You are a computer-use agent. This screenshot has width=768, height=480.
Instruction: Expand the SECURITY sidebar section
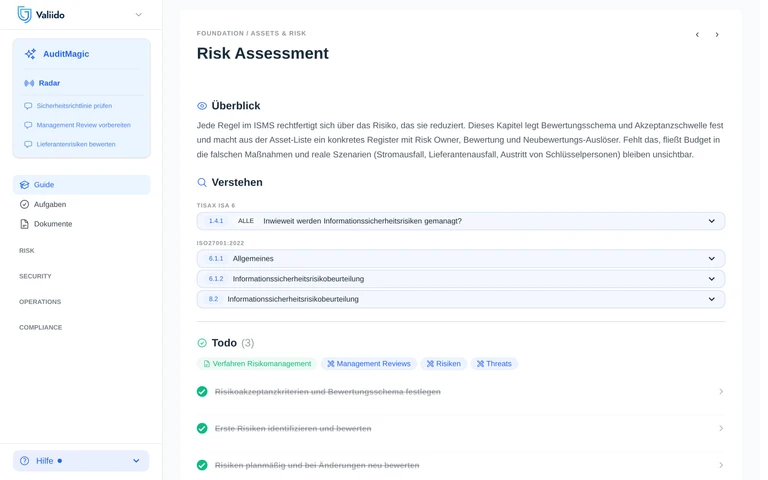(x=35, y=276)
